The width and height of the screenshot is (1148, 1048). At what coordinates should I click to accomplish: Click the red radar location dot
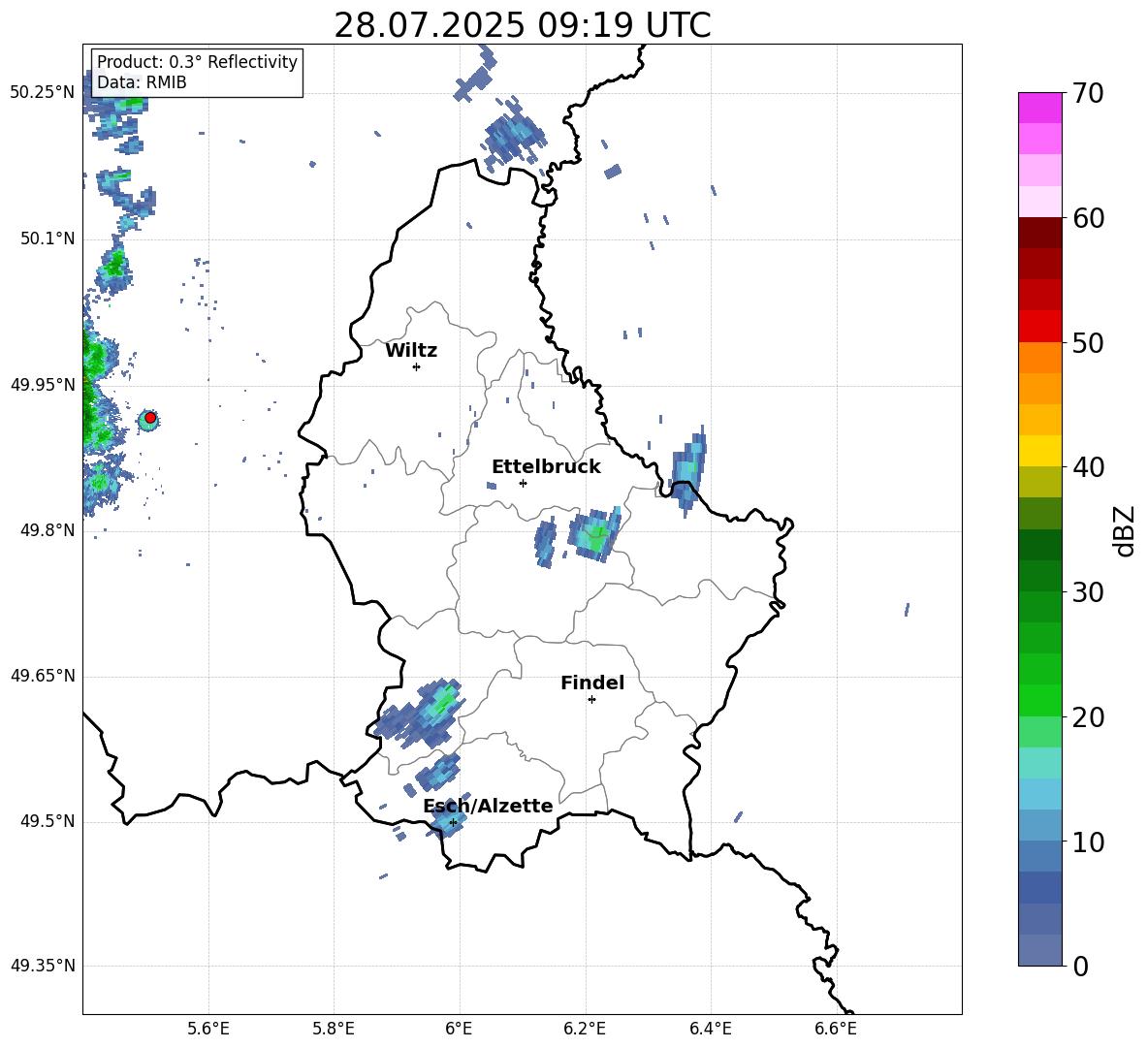150,418
